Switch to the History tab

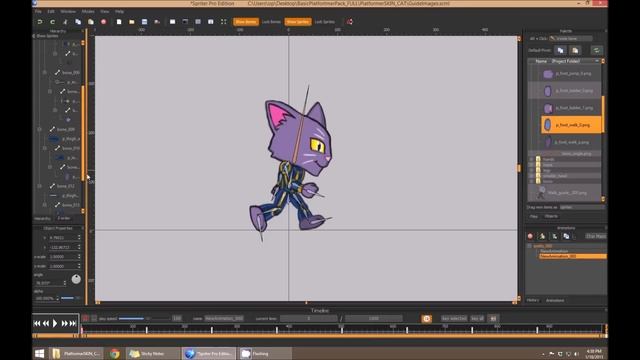(533, 300)
